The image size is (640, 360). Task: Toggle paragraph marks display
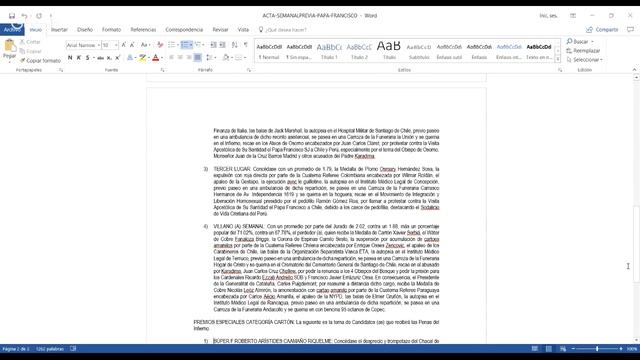pos(246,45)
